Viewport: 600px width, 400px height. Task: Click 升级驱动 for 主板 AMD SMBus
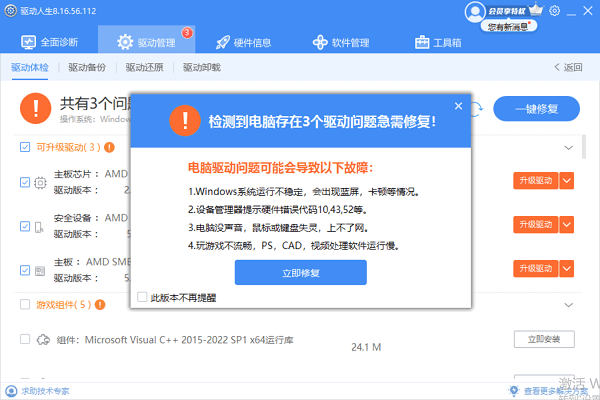tap(536, 269)
